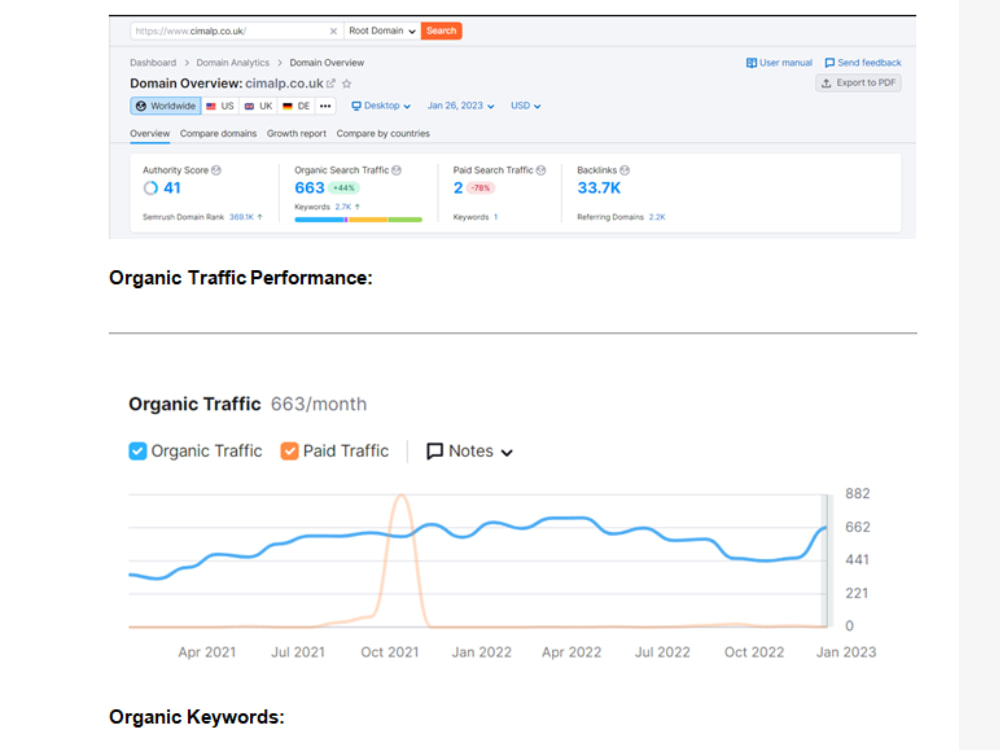Click the Jan 2023 chart marker line
The width and height of the screenshot is (1000, 750).
[827, 560]
